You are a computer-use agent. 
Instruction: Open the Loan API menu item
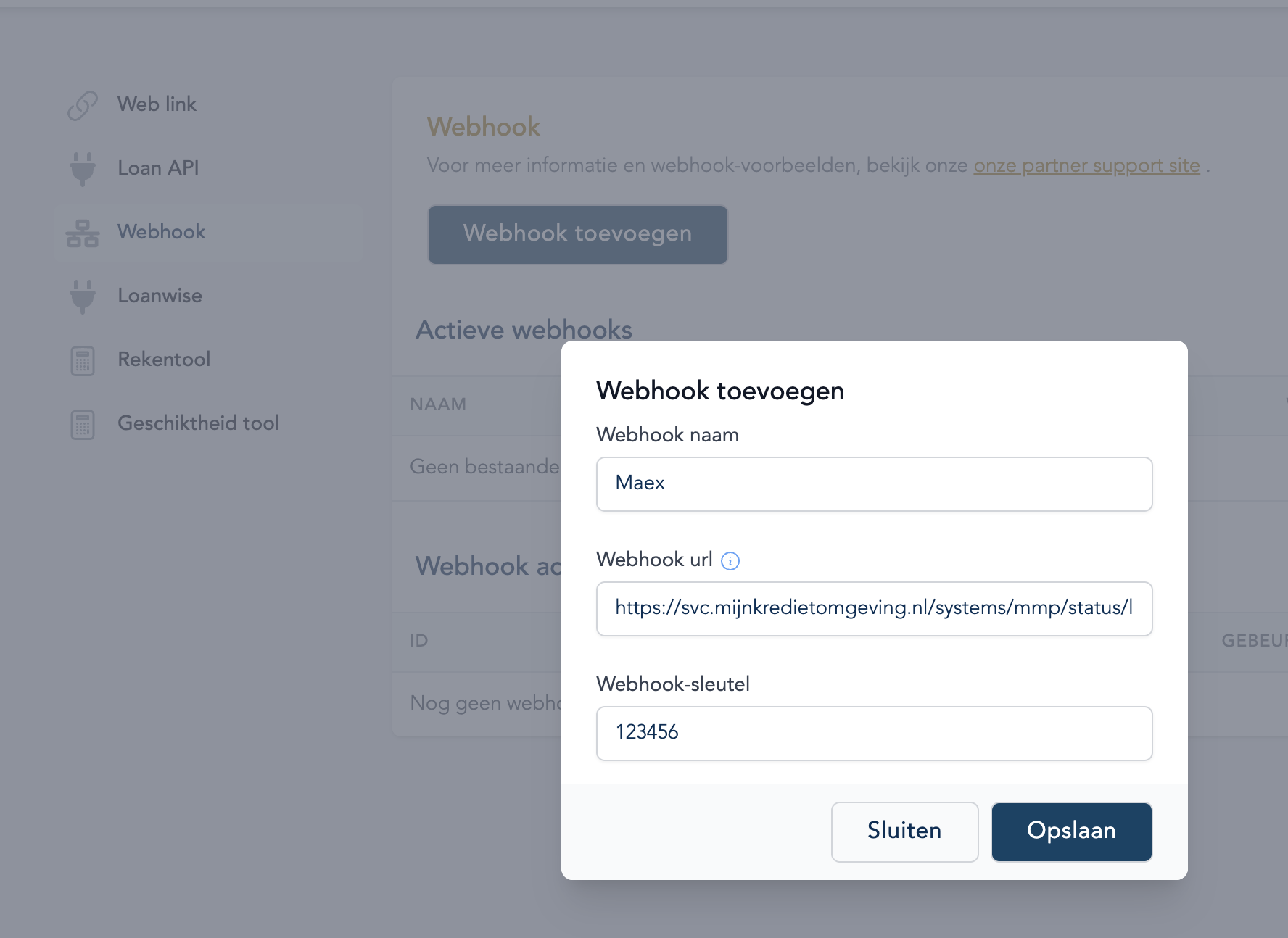pyautogui.click(x=158, y=168)
